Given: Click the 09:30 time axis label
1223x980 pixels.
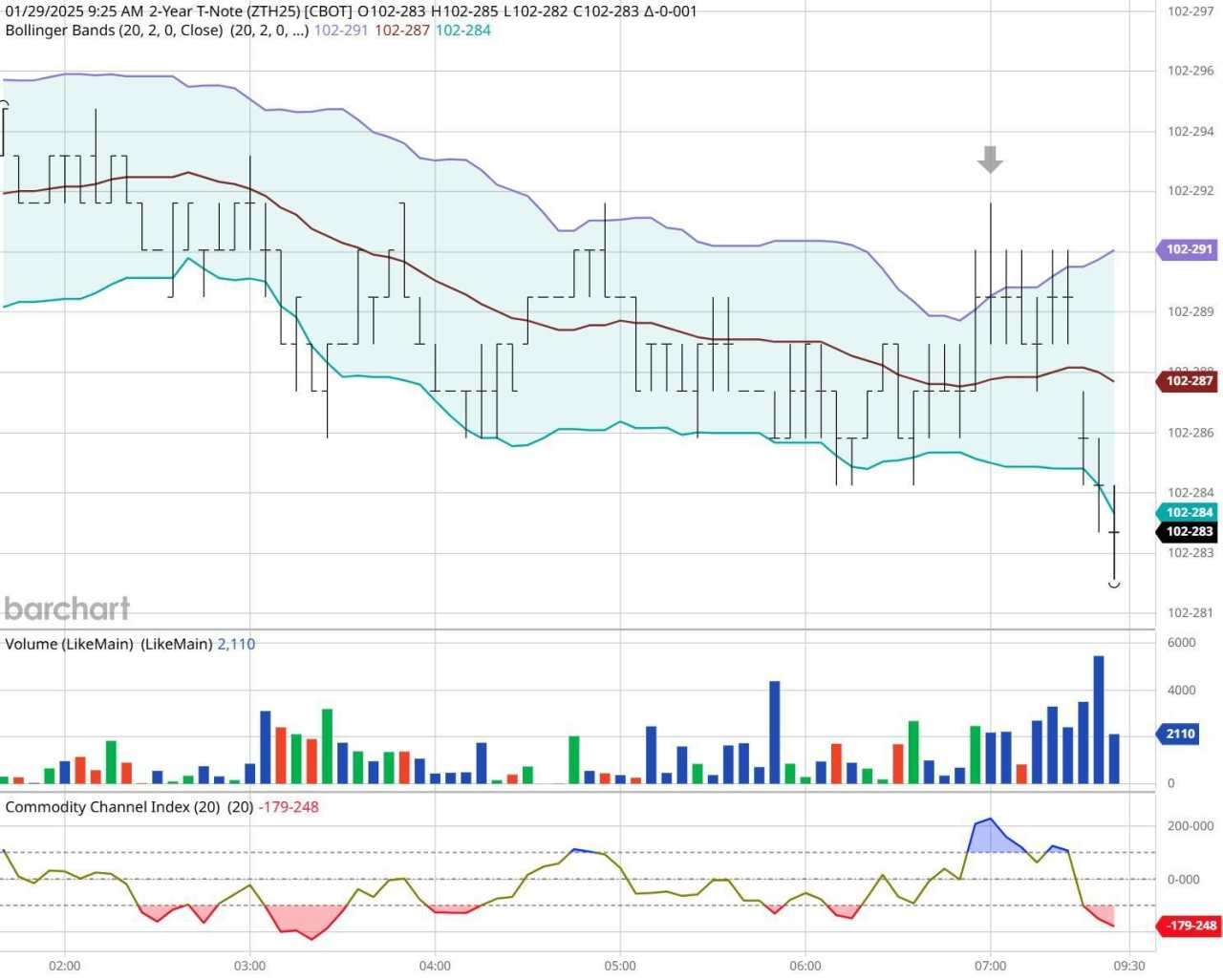Looking at the screenshot, I should coord(1129,966).
